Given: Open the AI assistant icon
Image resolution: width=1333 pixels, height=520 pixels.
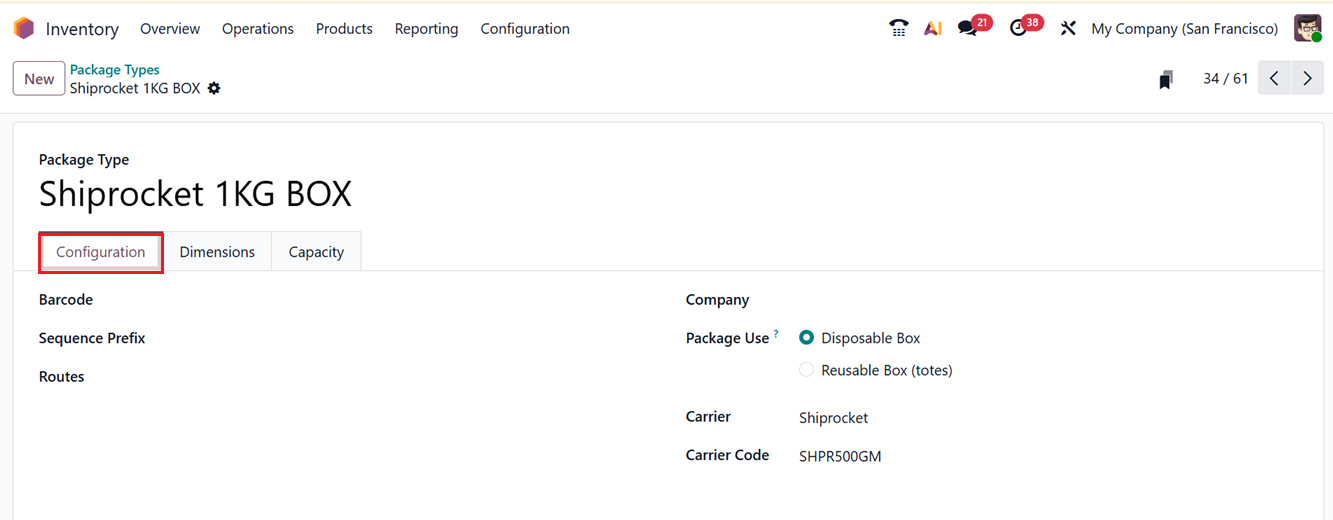Looking at the screenshot, I should point(932,29).
